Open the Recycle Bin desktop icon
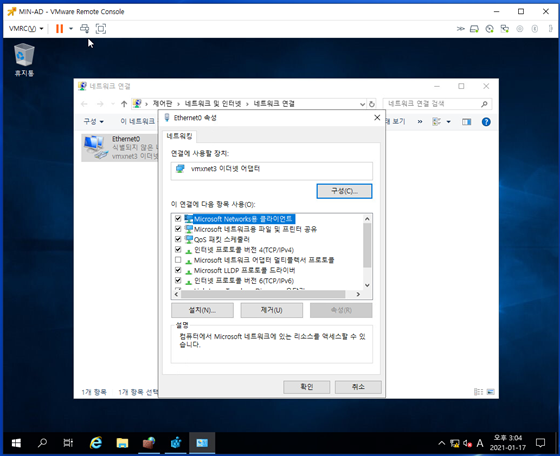The width and height of the screenshot is (560, 456). 24,59
